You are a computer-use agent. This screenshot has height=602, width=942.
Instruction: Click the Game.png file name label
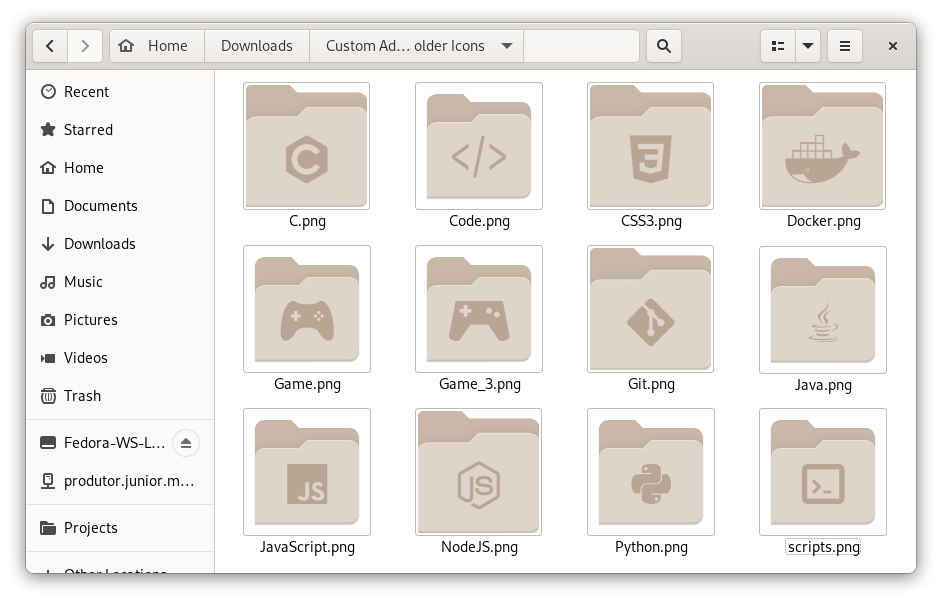point(307,384)
